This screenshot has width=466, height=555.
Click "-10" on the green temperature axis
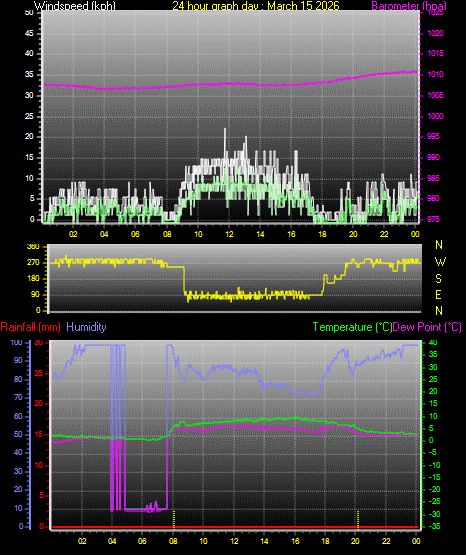(434, 465)
